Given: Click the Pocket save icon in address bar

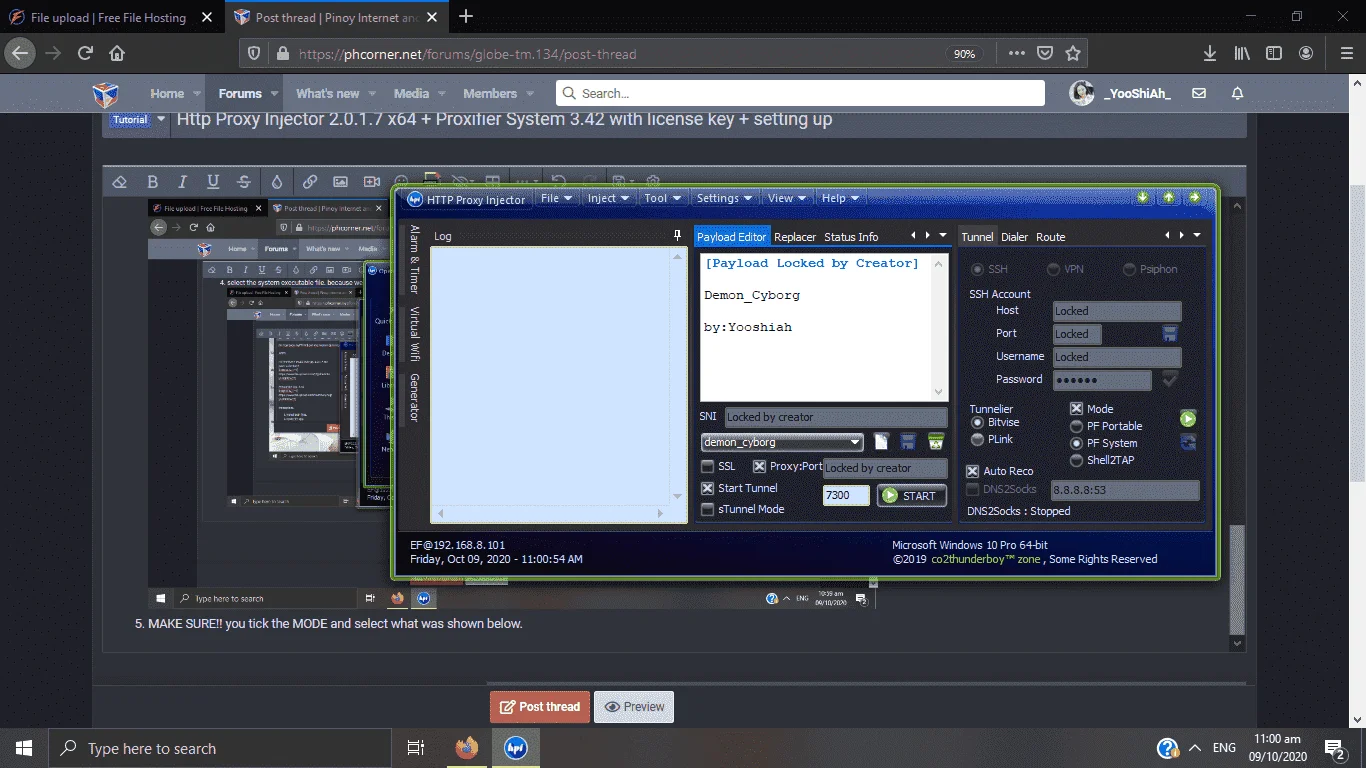Looking at the screenshot, I should (x=1045, y=54).
